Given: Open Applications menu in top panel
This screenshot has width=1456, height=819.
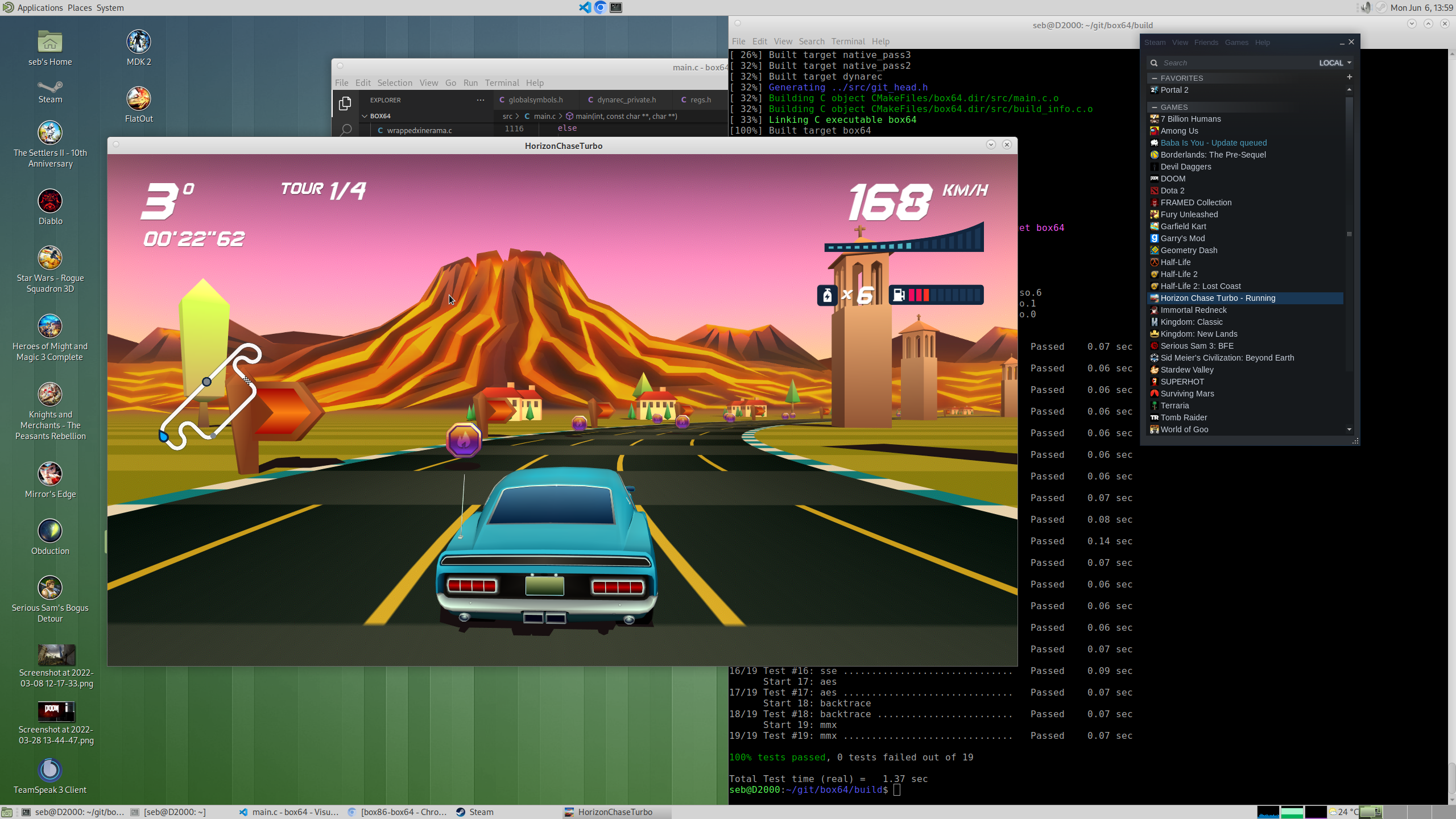Looking at the screenshot, I should pos(40,7).
